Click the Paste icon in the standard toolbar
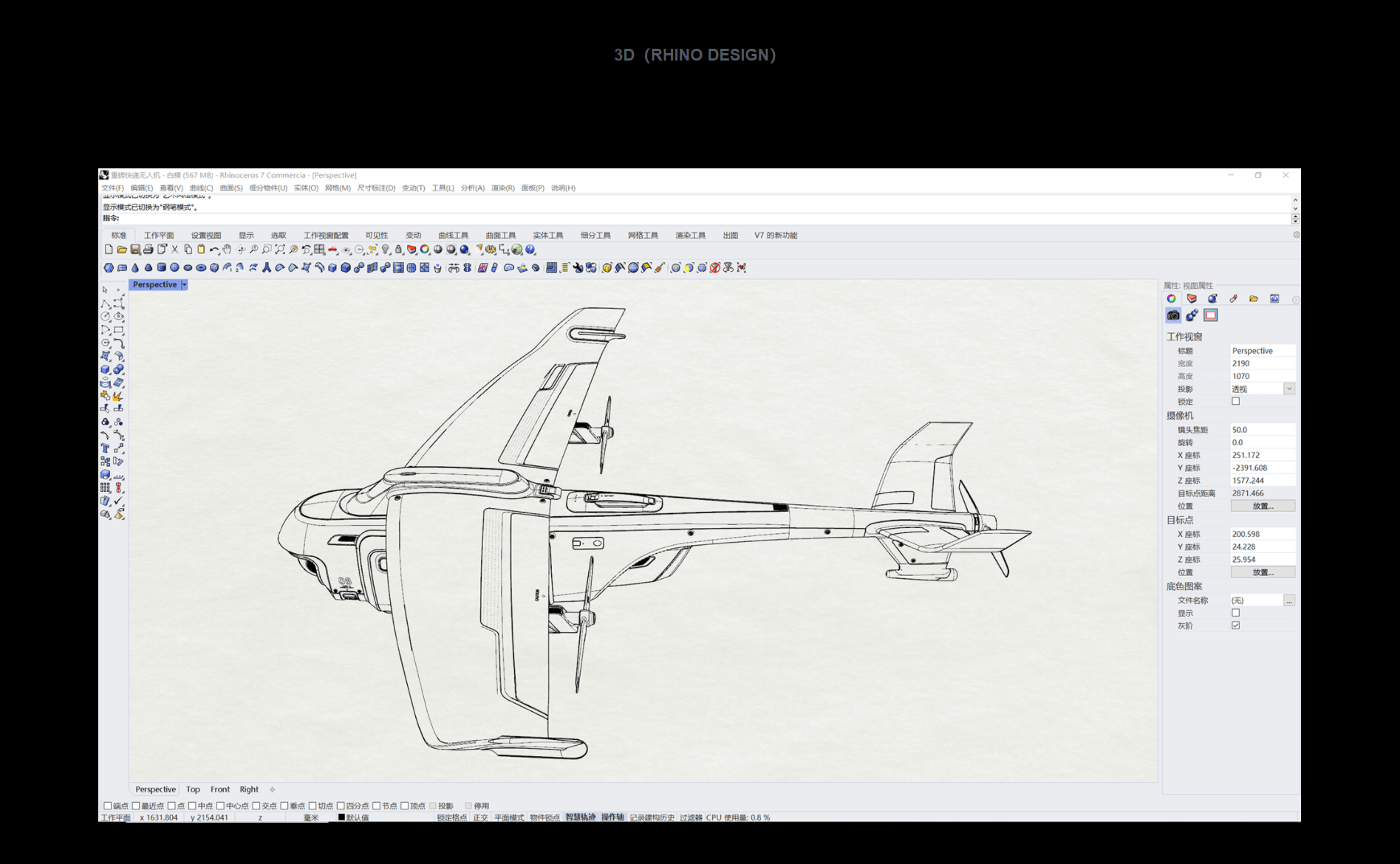Image resolution: width=1400 pixels, height=864 pixels. click(x=201, y=250)
